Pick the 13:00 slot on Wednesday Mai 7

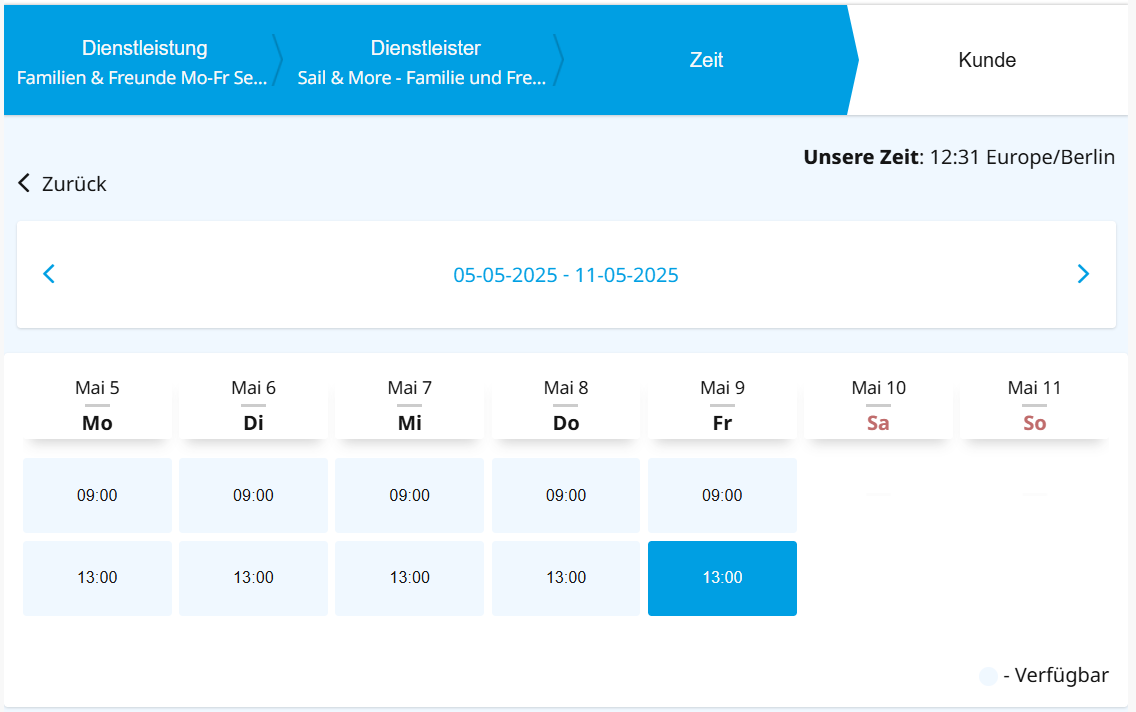pyautogui.click(x=409, y=578)
